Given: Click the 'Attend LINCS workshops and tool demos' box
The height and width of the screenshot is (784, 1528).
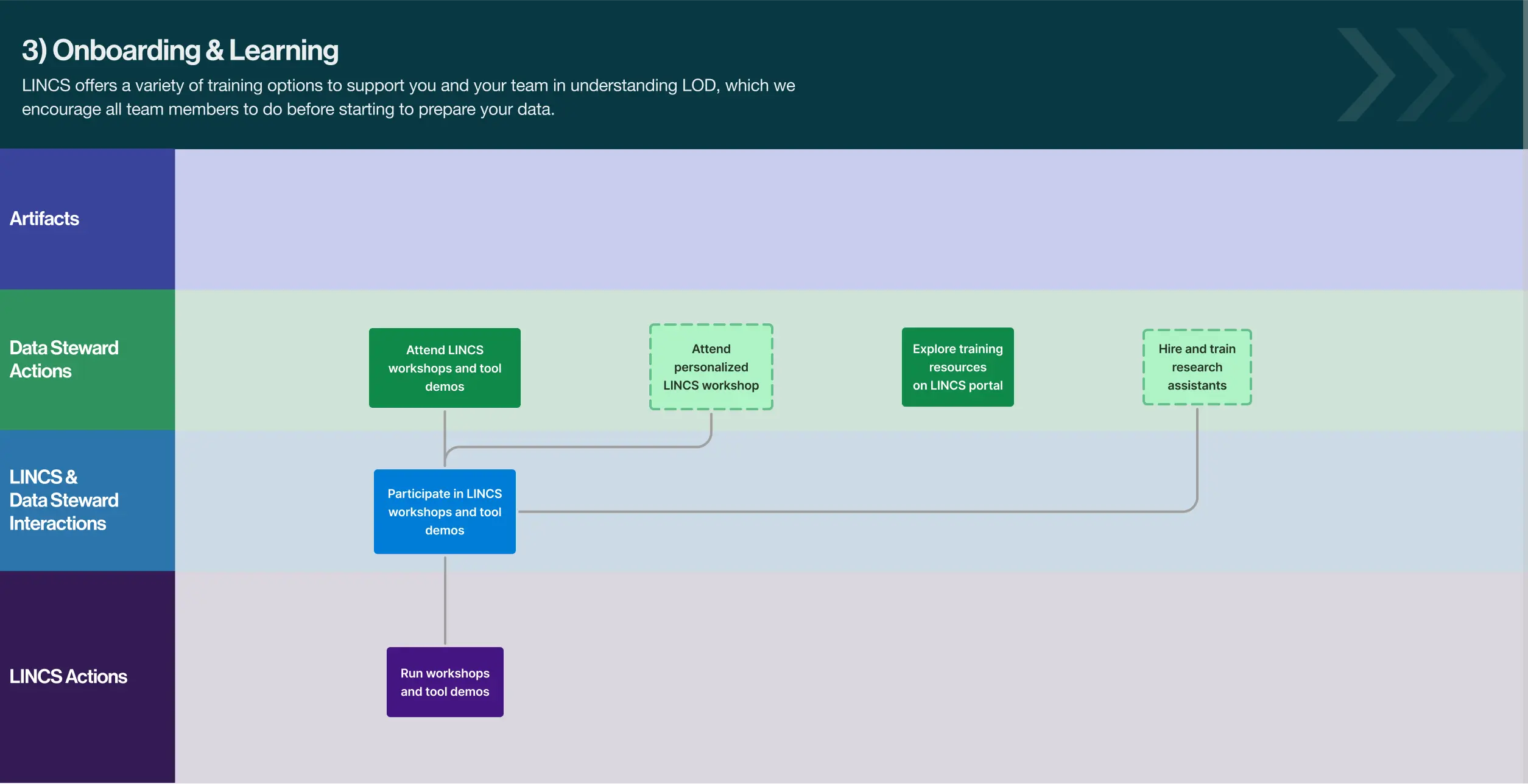Looking at the screenshot, I should [x=445, y=368].
